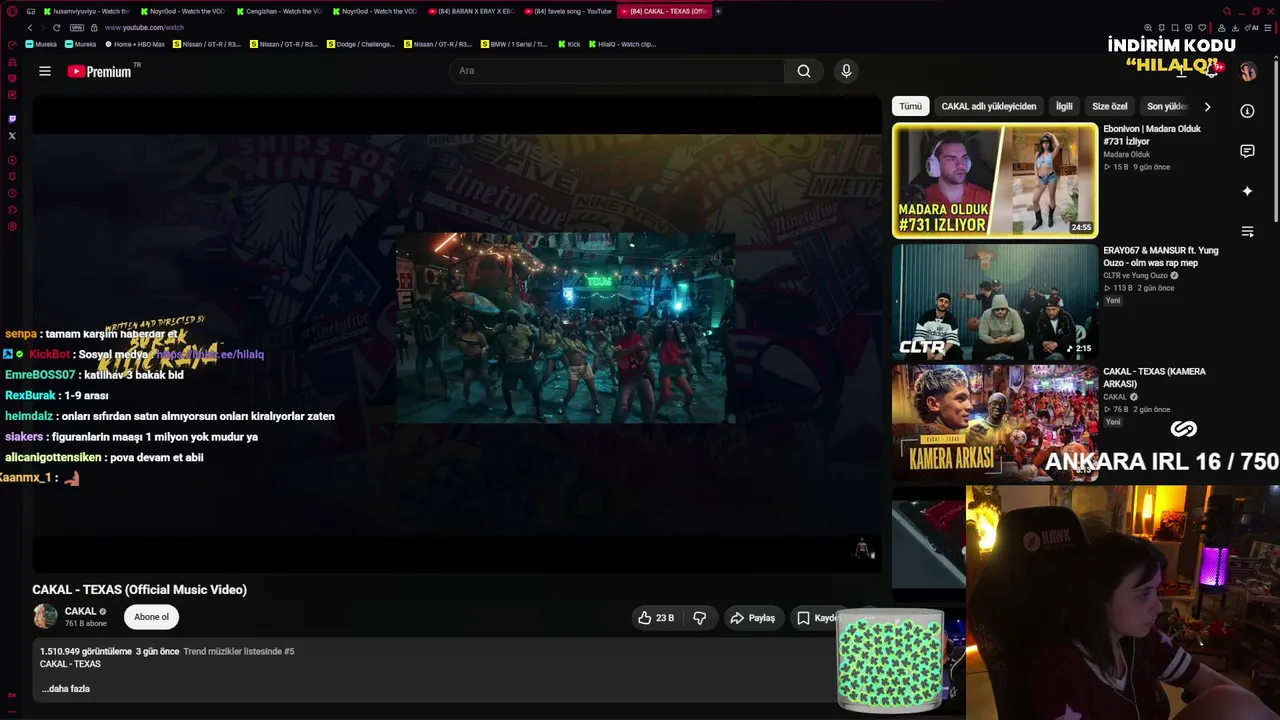Select the 'İlgili' filter chip
This screenshot has width=1280, height=720.
point(1064,106)
